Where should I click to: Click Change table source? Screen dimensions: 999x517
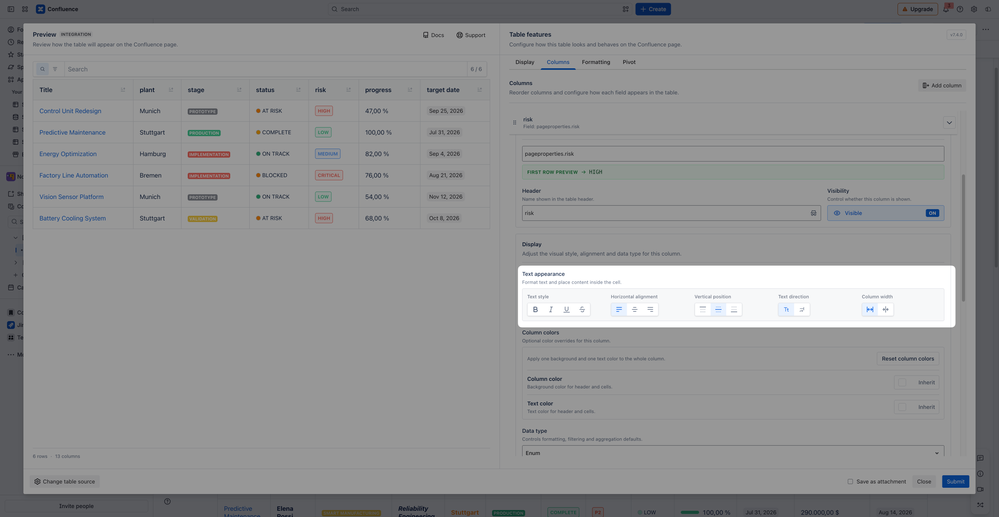tap(65, 481)
